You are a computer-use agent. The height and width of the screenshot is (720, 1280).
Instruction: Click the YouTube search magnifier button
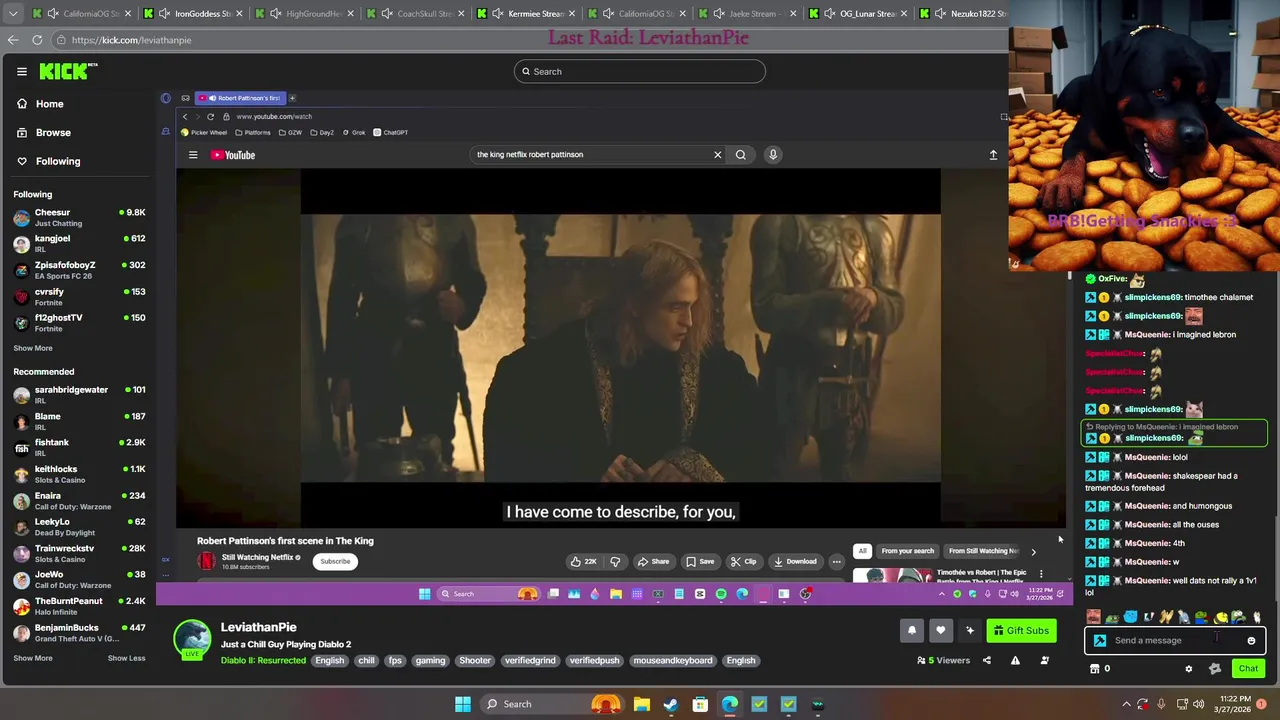(741, 155)
